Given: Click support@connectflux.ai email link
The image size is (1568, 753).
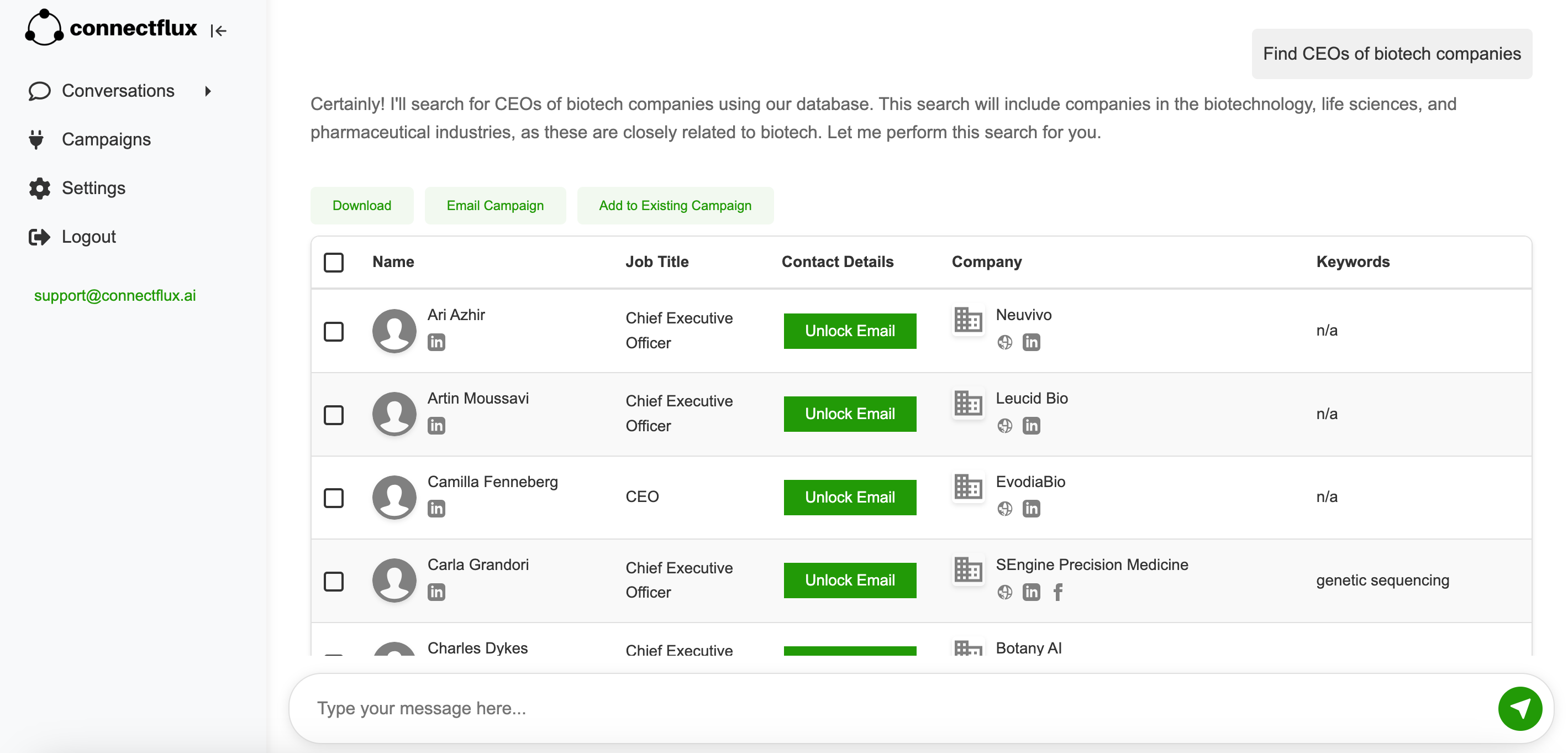Looking at the screenshot, I should point(115,295).
